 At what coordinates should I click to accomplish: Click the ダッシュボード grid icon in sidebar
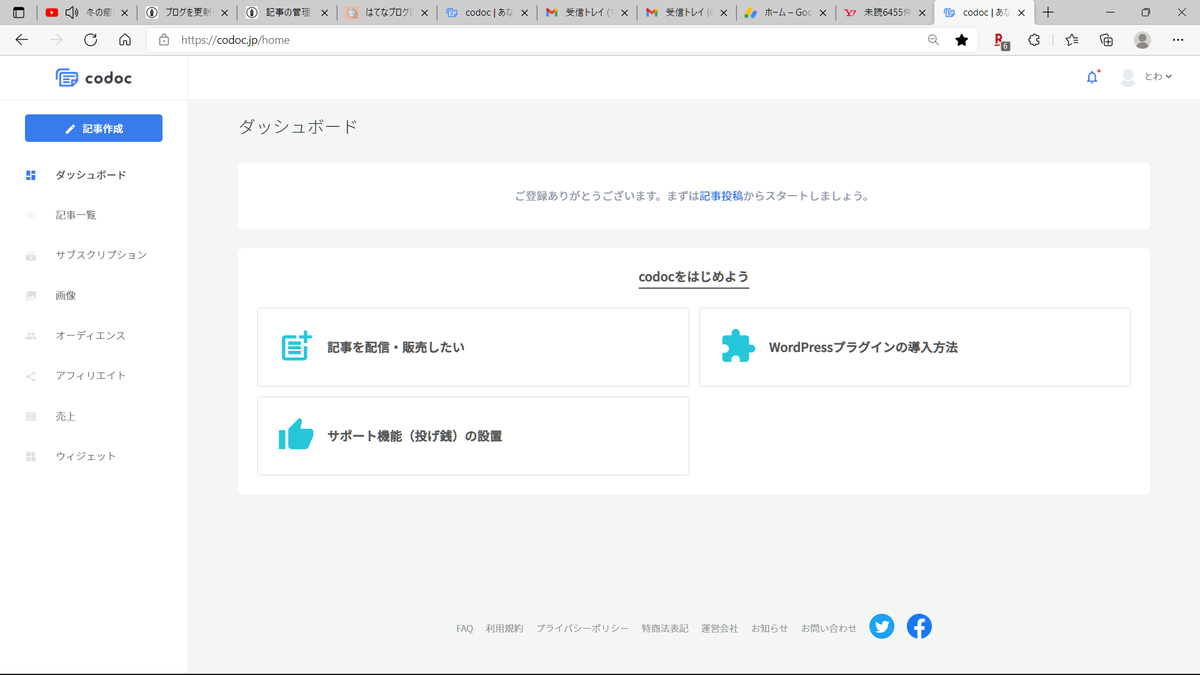[31, 175]
